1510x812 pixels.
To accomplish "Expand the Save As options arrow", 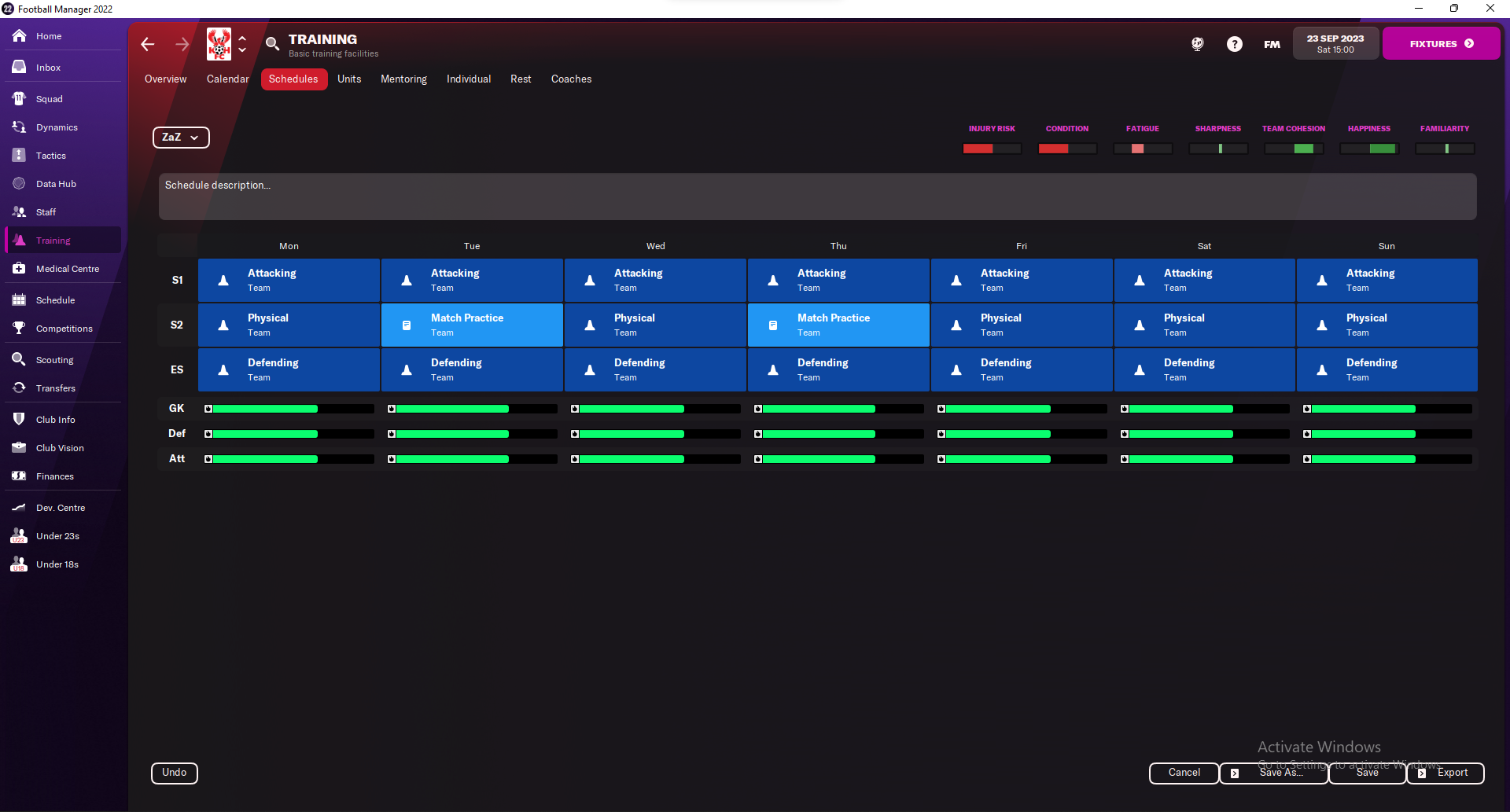I will (x=1235, y=773).
